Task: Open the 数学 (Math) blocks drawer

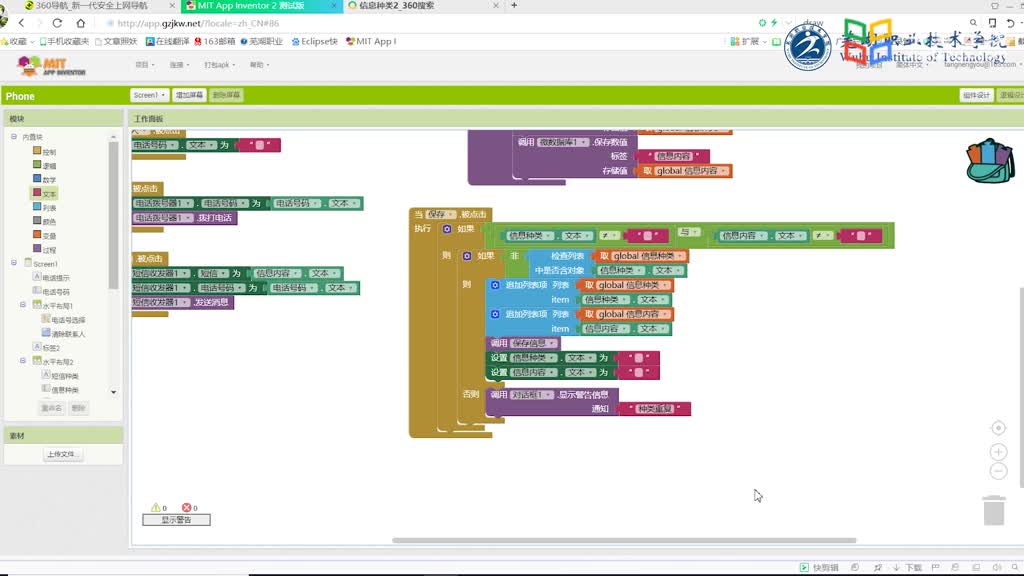Action: 44,179
